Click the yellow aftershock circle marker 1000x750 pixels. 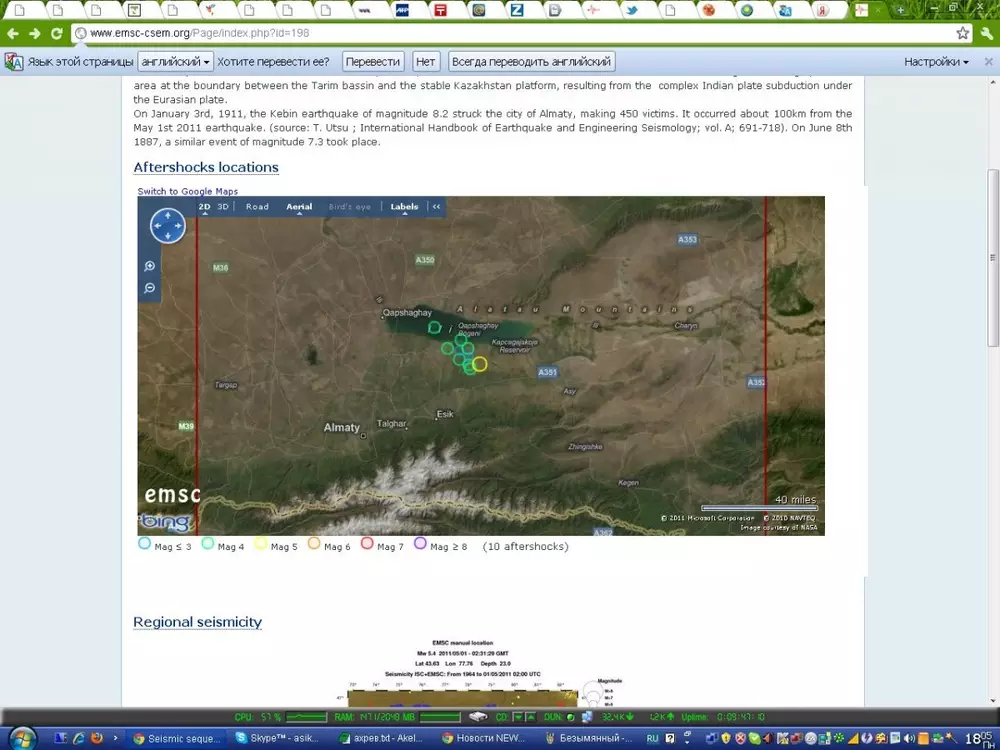(479, 364)
